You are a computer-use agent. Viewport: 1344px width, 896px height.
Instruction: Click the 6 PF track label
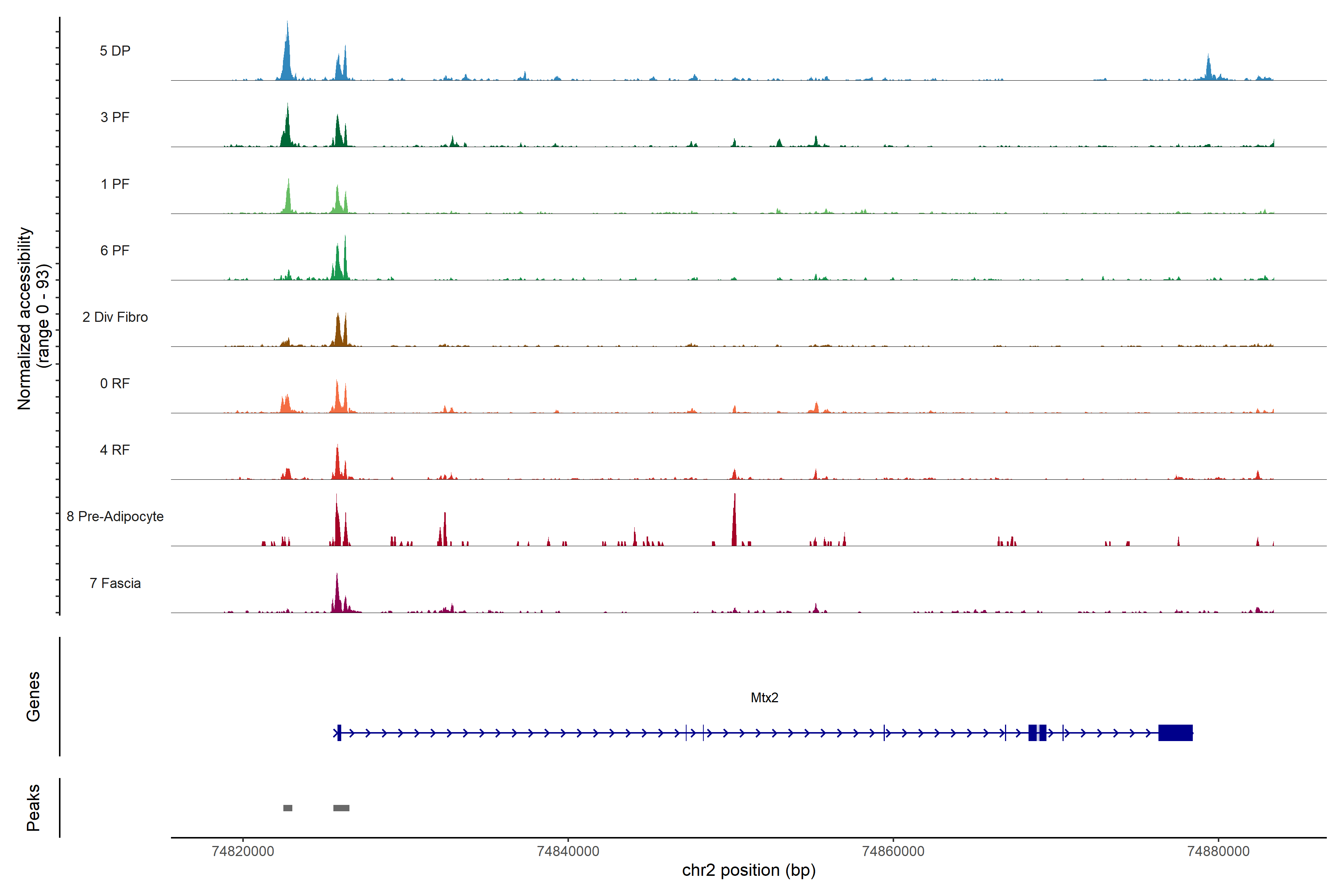115,250
